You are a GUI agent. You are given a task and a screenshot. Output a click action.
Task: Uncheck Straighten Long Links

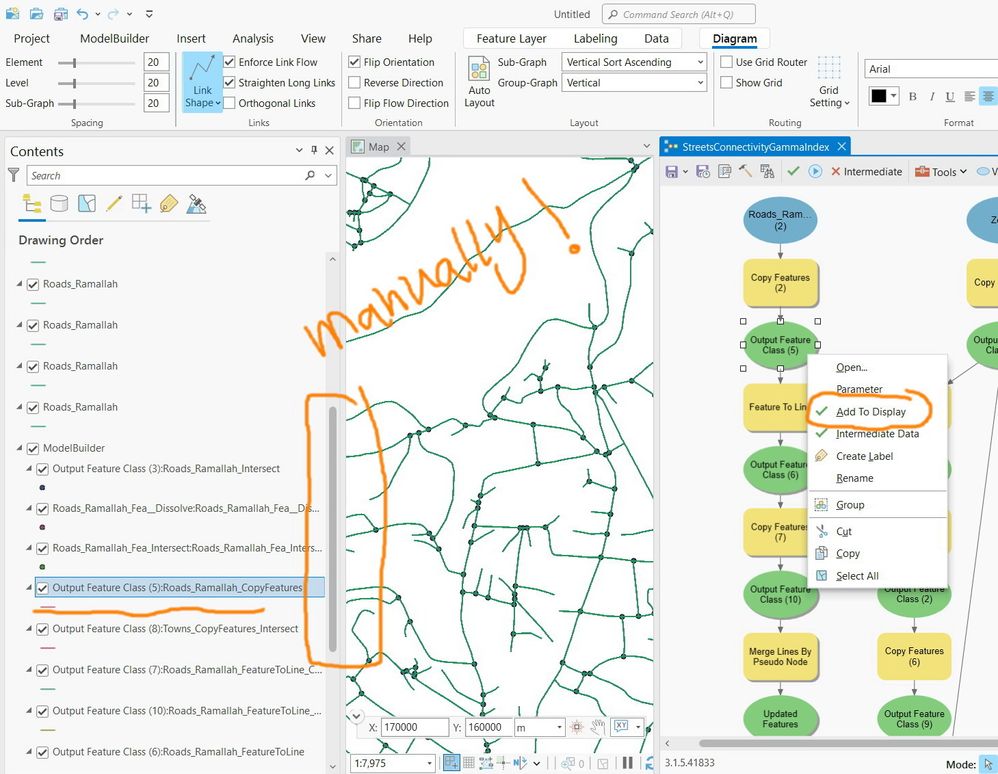230,83
